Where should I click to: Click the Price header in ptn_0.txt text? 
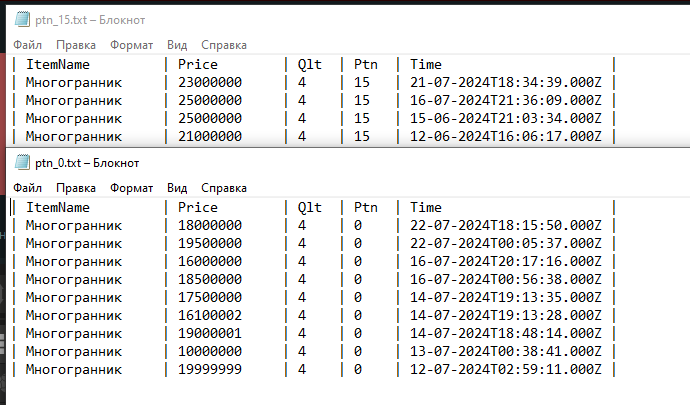(198, 207)
